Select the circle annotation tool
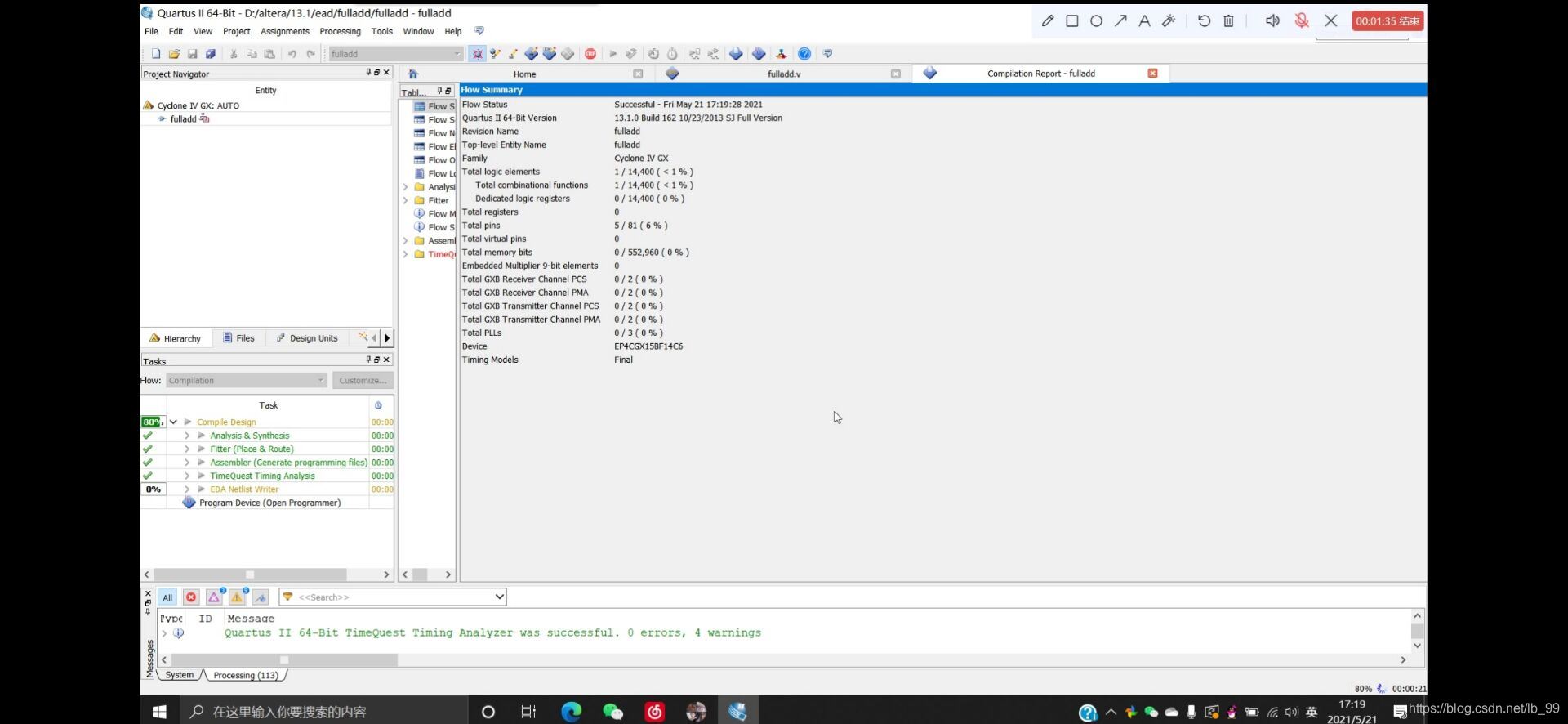The image size is (1568, 724). tap(1096, 20)
